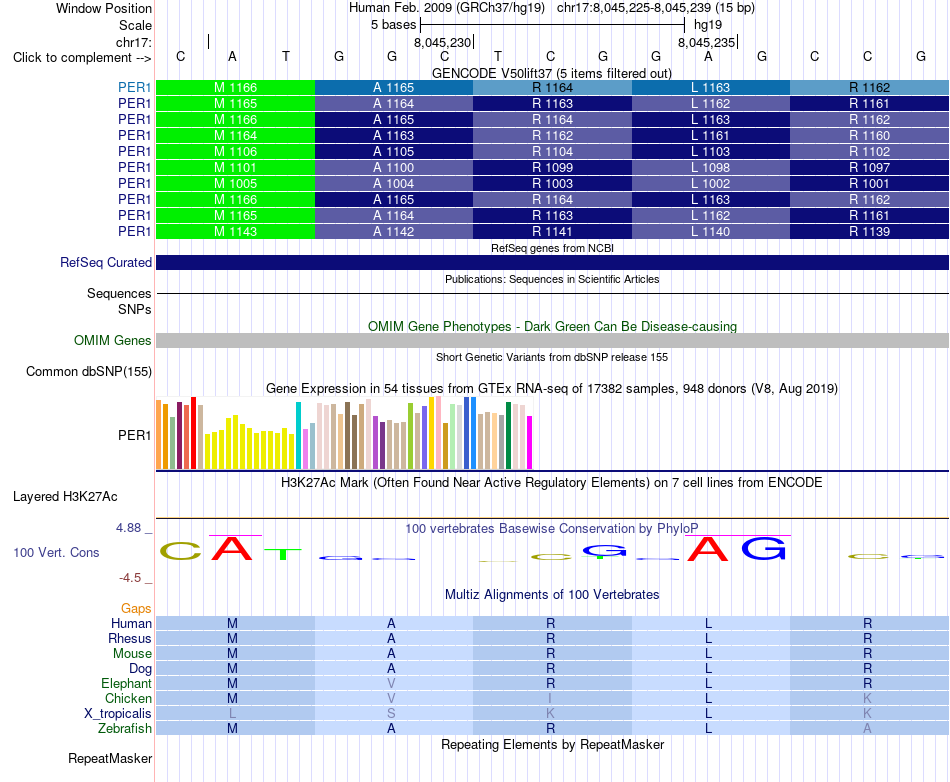Click the R 1099 codon cell
The image size is (950, 782).
tap(553, 167)
